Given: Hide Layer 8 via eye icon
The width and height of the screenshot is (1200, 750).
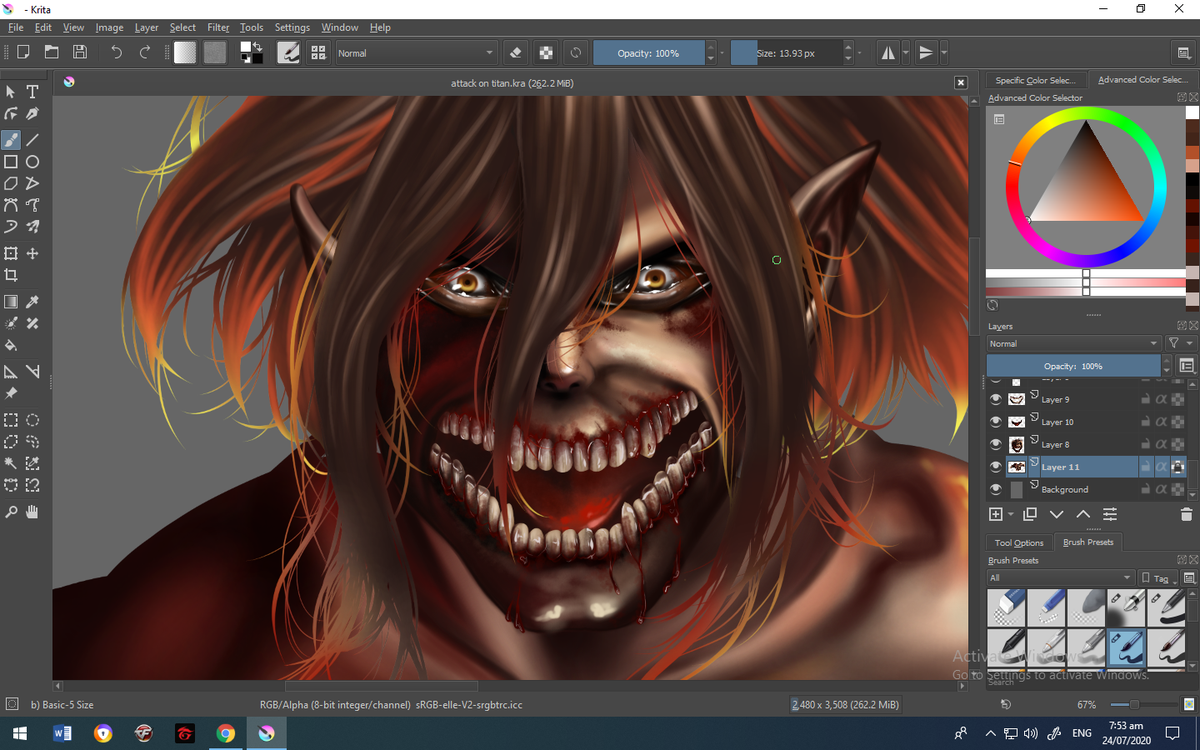Looking at the screenshot, I should (995, 444).
